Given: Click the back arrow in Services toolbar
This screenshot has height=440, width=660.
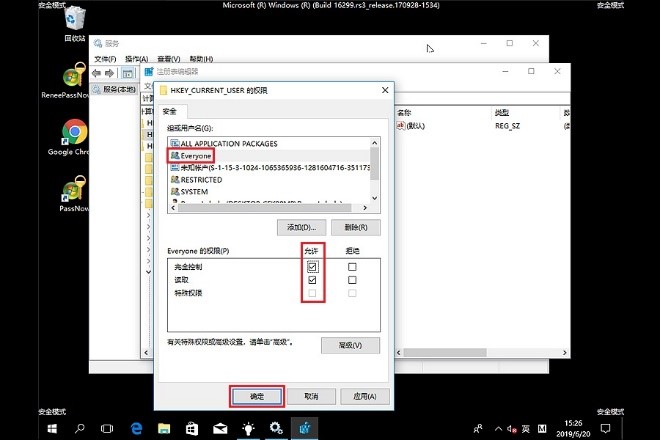Looking at the screenshot, I should tap(96, 73).
